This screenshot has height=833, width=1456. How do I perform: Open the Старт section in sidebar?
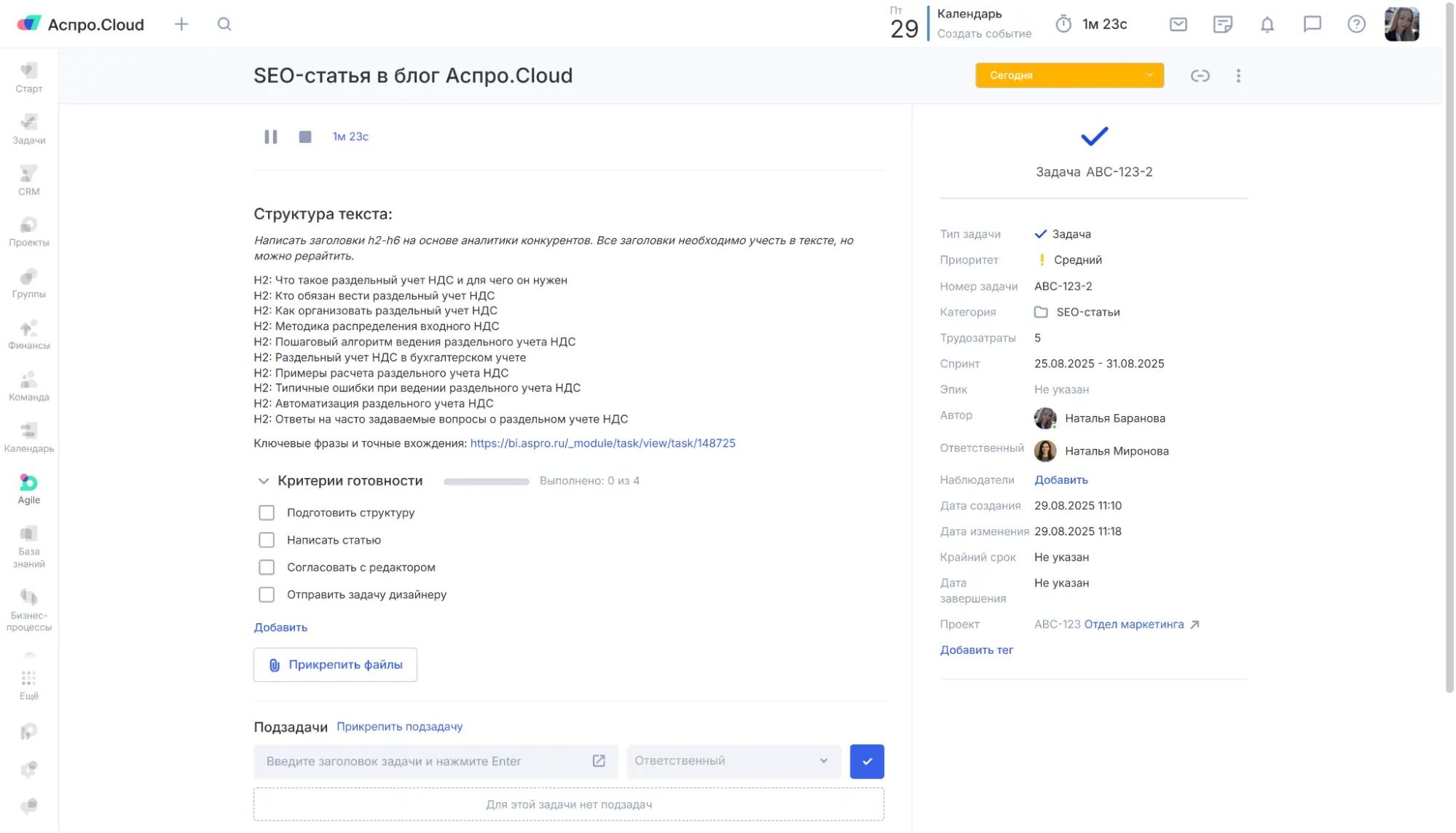29,78
